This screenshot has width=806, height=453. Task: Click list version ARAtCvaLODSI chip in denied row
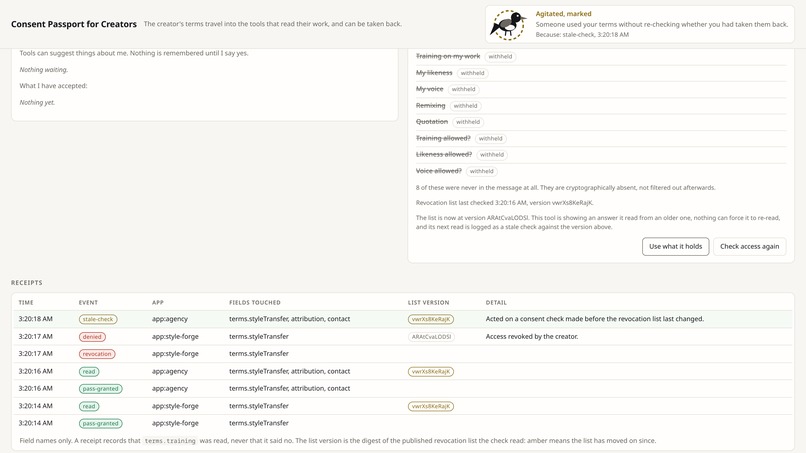[431, 337]
